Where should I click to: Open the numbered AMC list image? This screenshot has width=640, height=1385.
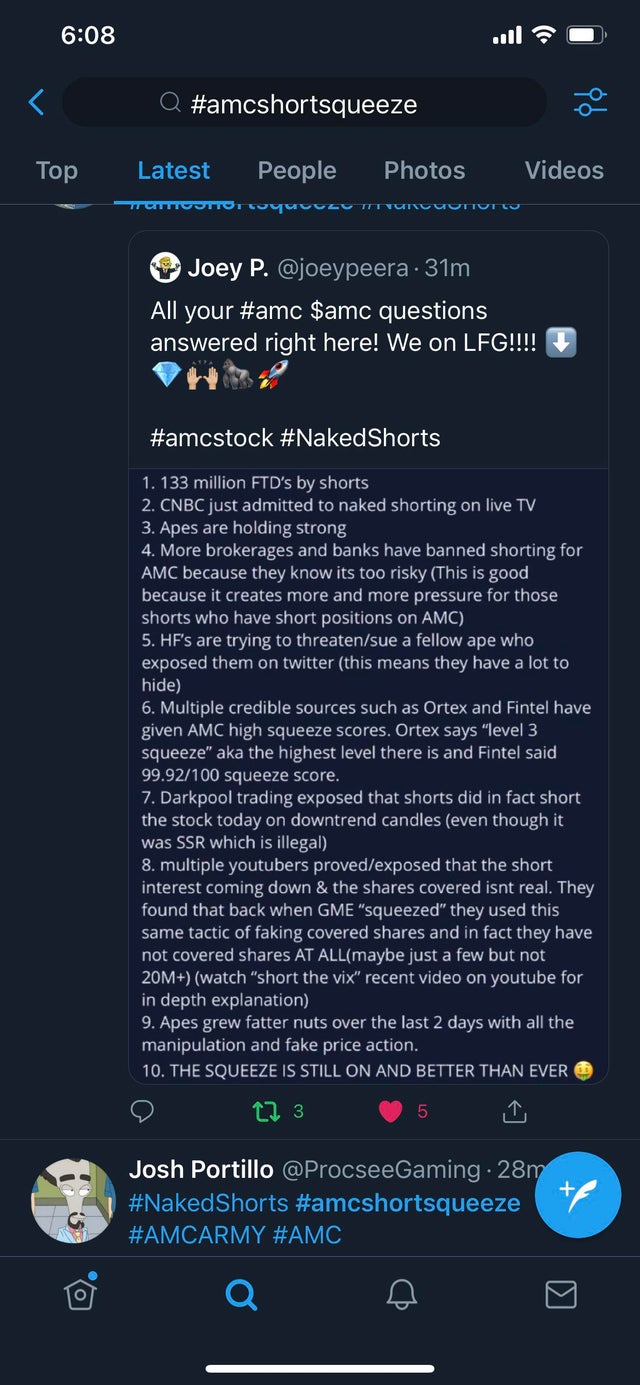(368, 775)
